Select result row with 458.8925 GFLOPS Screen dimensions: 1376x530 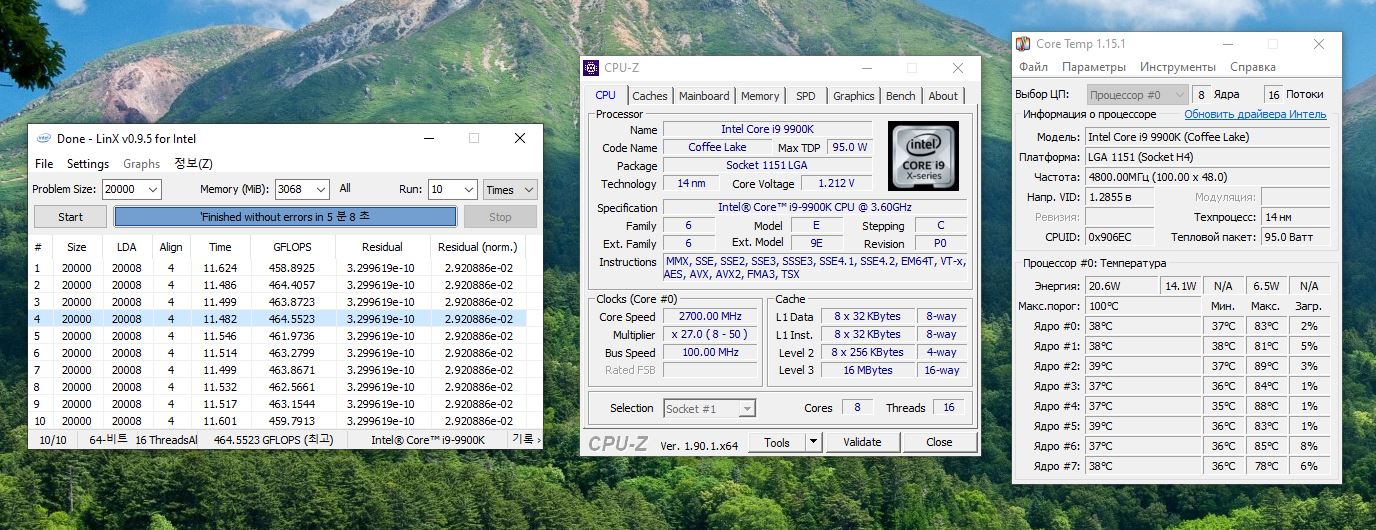(278, 268)
